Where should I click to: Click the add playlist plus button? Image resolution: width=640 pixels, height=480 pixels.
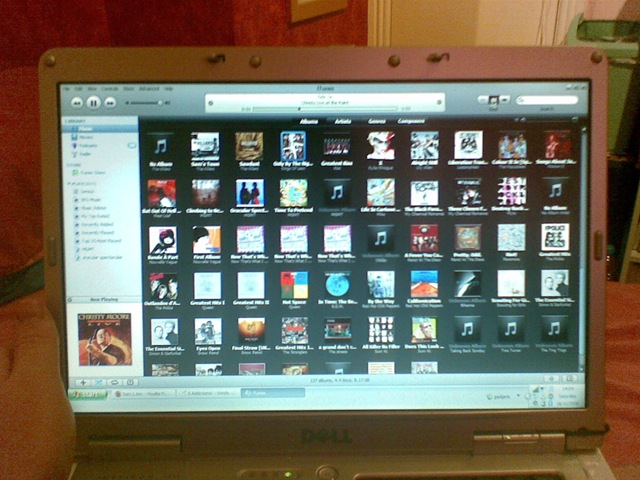[x=83, y=382]
